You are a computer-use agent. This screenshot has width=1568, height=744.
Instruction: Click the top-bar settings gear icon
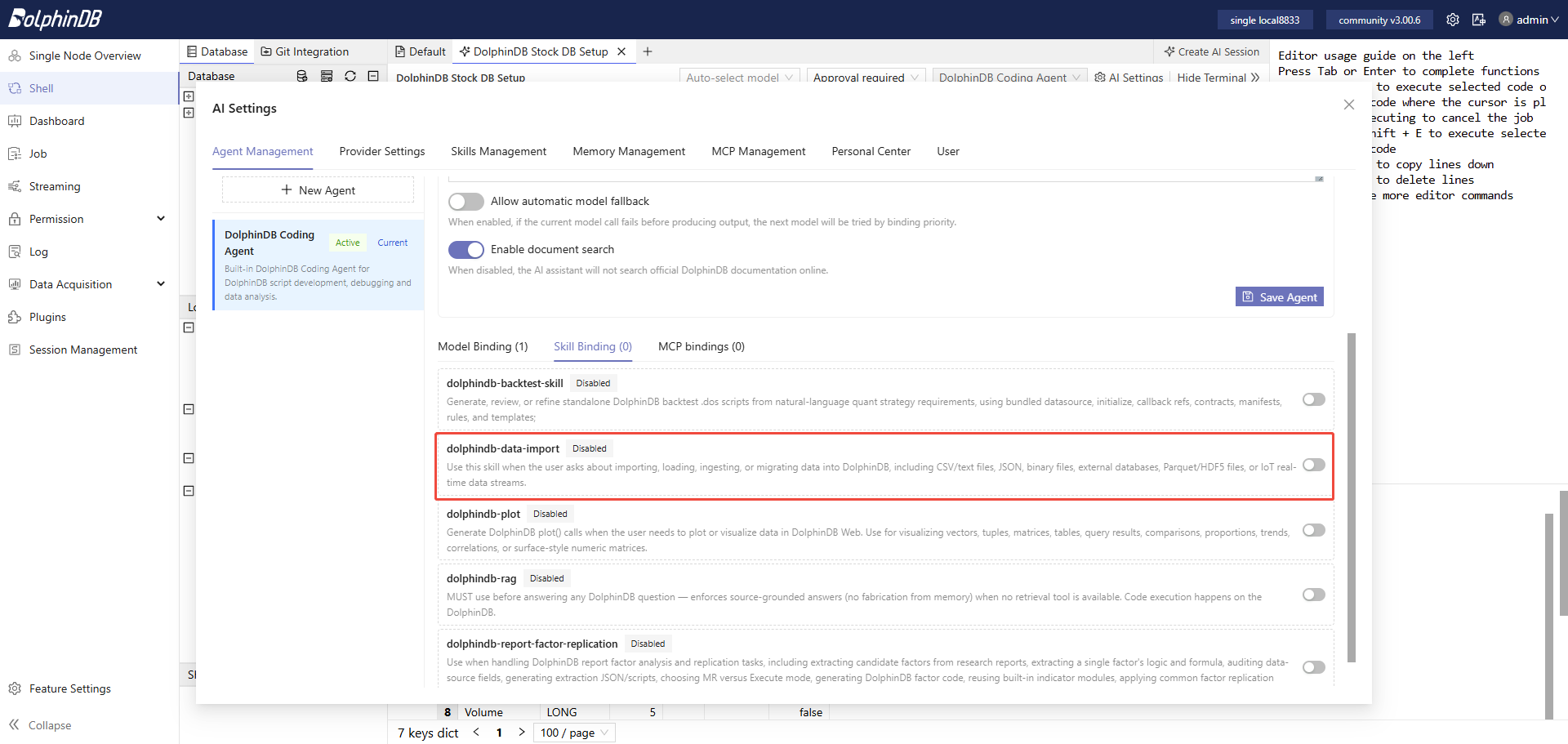[1453, 20]
